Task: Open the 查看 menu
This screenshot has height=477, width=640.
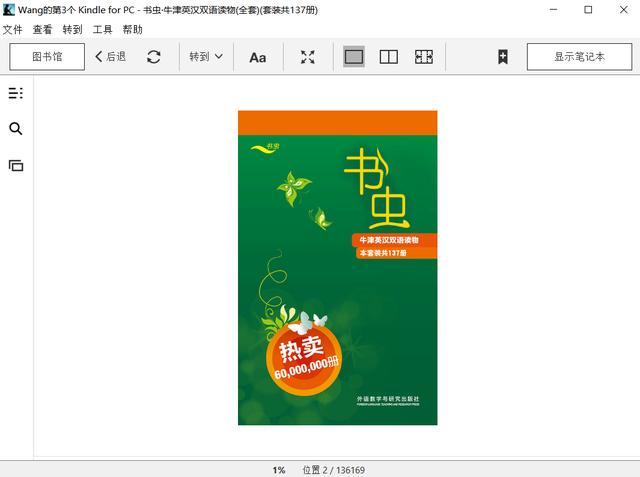Action: [42, 29]
